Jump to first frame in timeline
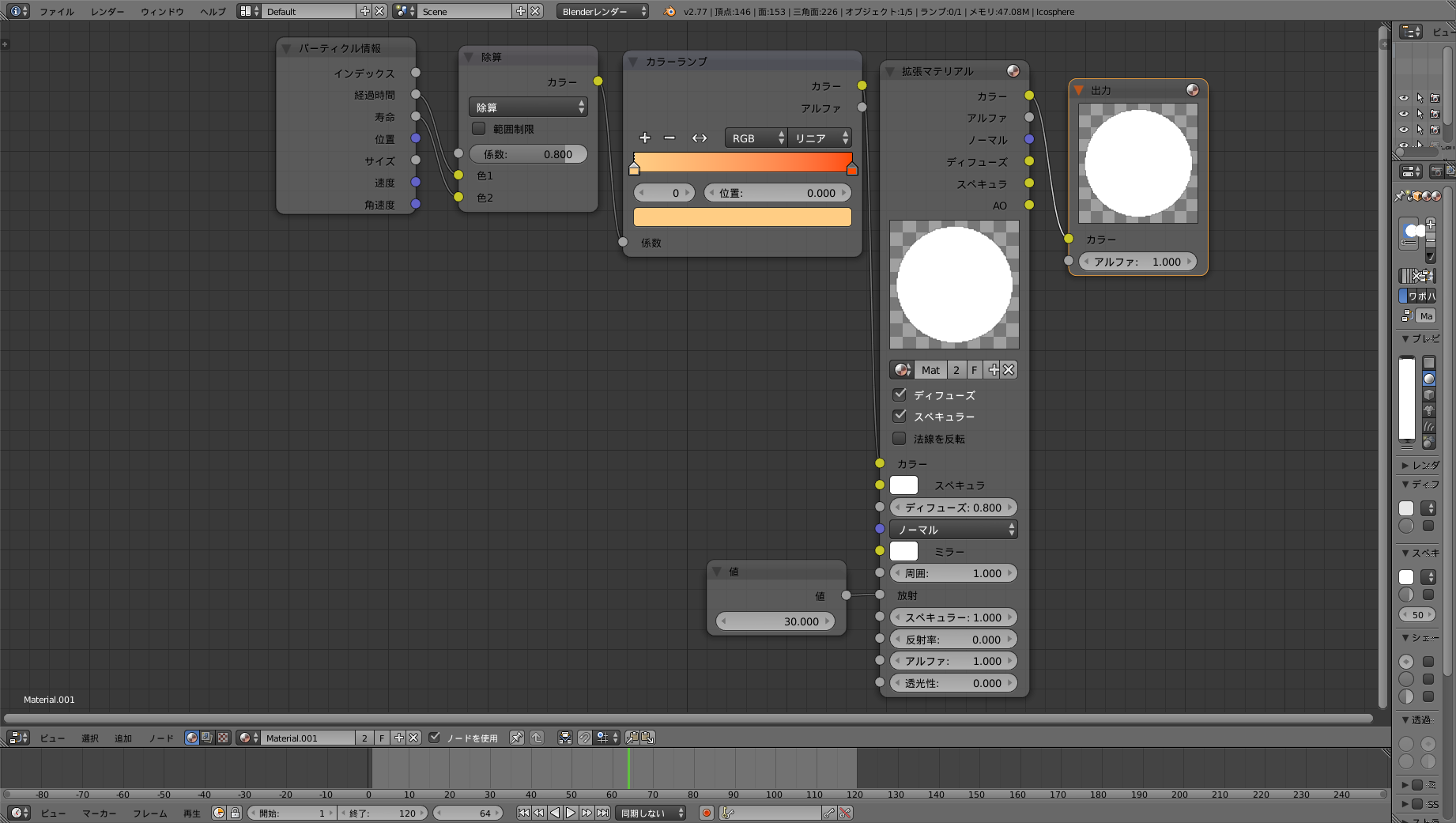 tap(523, 813)
